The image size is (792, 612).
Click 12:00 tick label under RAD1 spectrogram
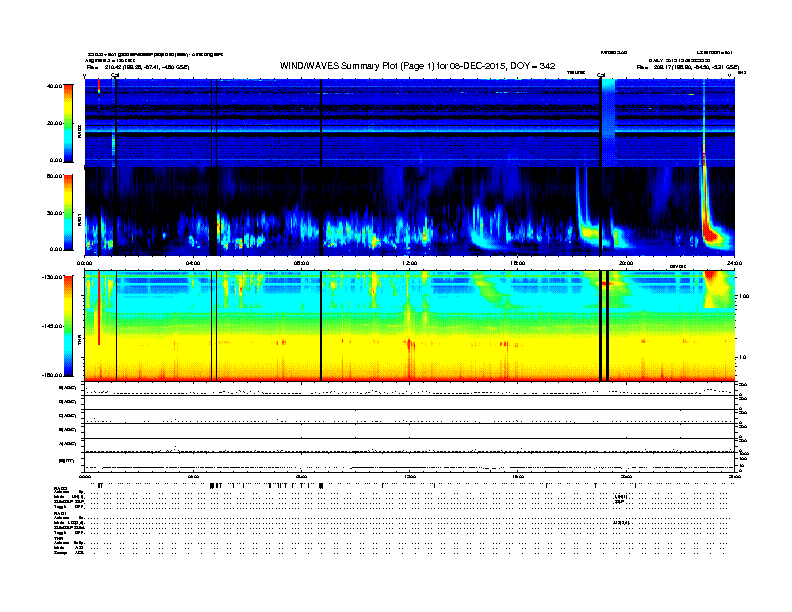coord(410,263)
